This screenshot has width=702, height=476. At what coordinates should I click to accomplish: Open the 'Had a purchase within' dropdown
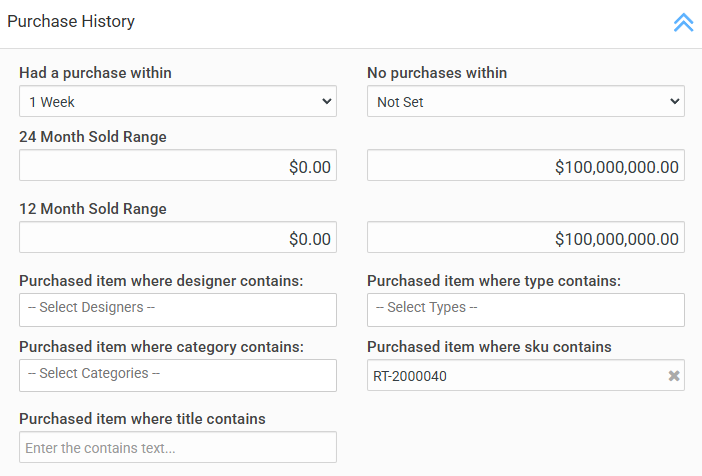178,101
